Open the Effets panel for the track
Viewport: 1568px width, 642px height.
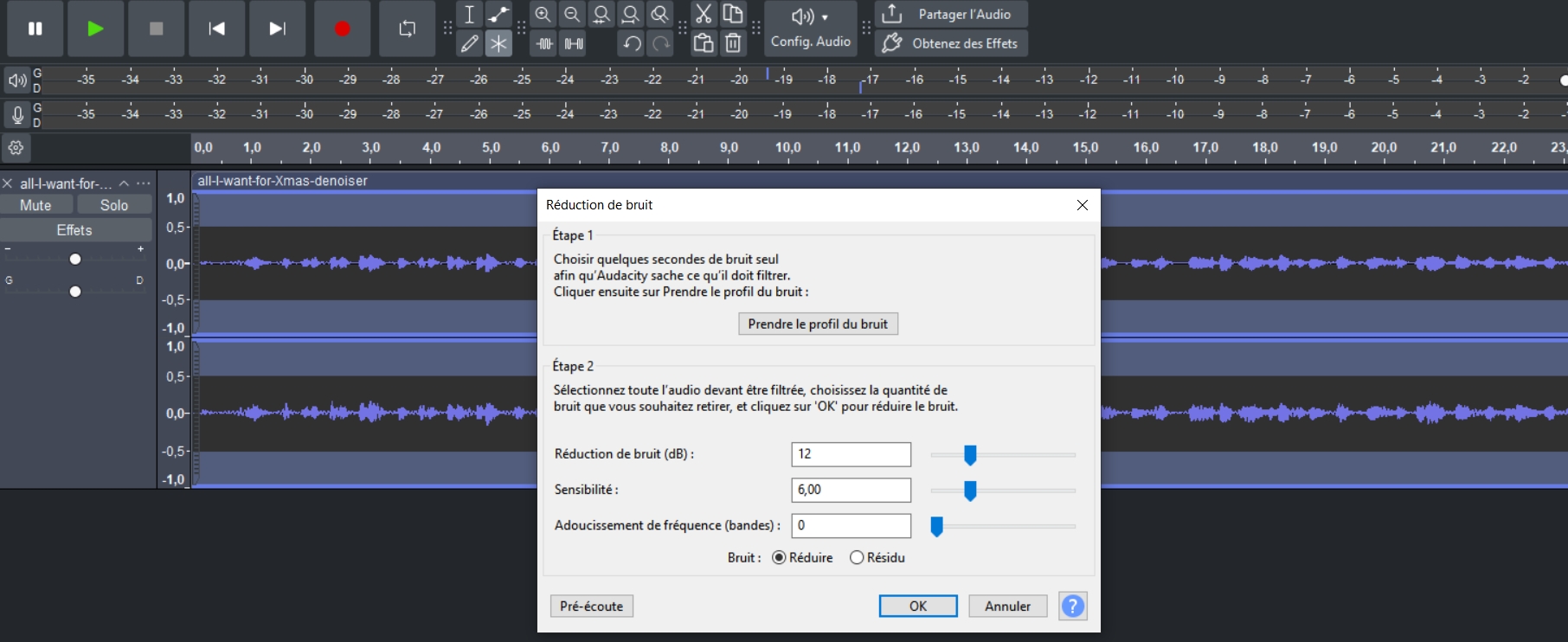pos(74,230)
